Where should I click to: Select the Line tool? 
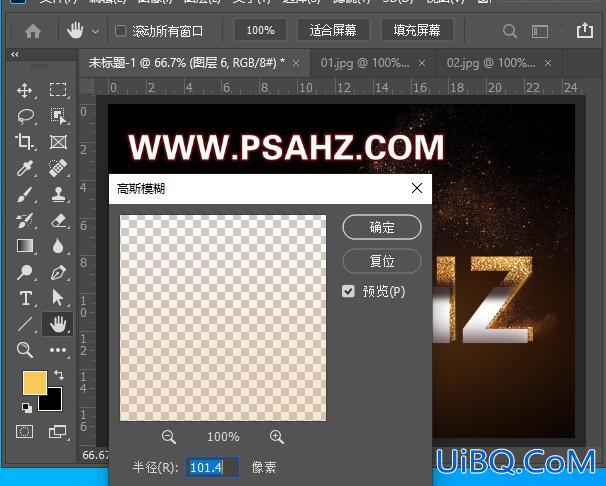(x=25, y=324)
